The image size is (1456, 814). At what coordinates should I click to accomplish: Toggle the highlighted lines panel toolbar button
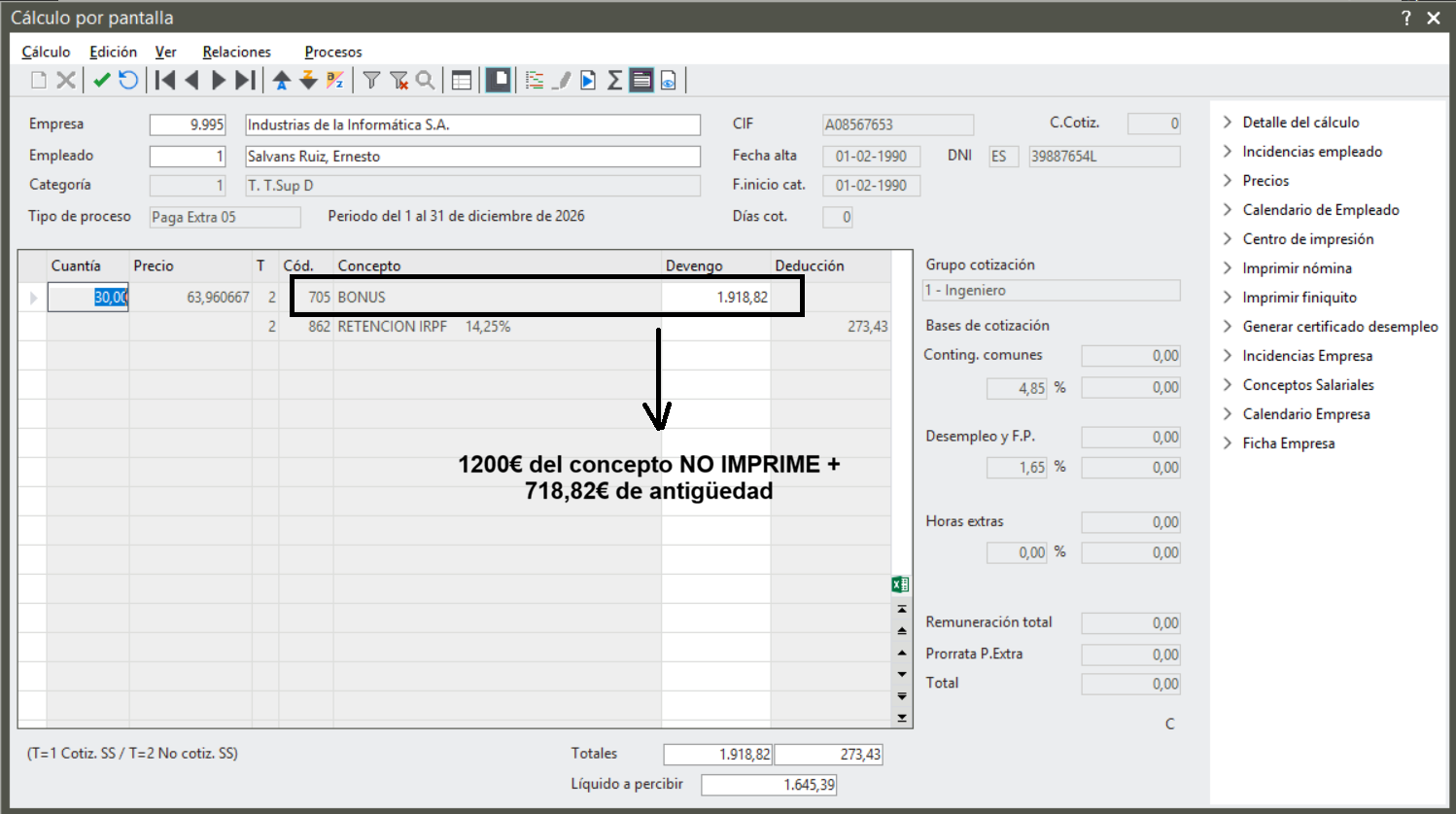(641, 81)
